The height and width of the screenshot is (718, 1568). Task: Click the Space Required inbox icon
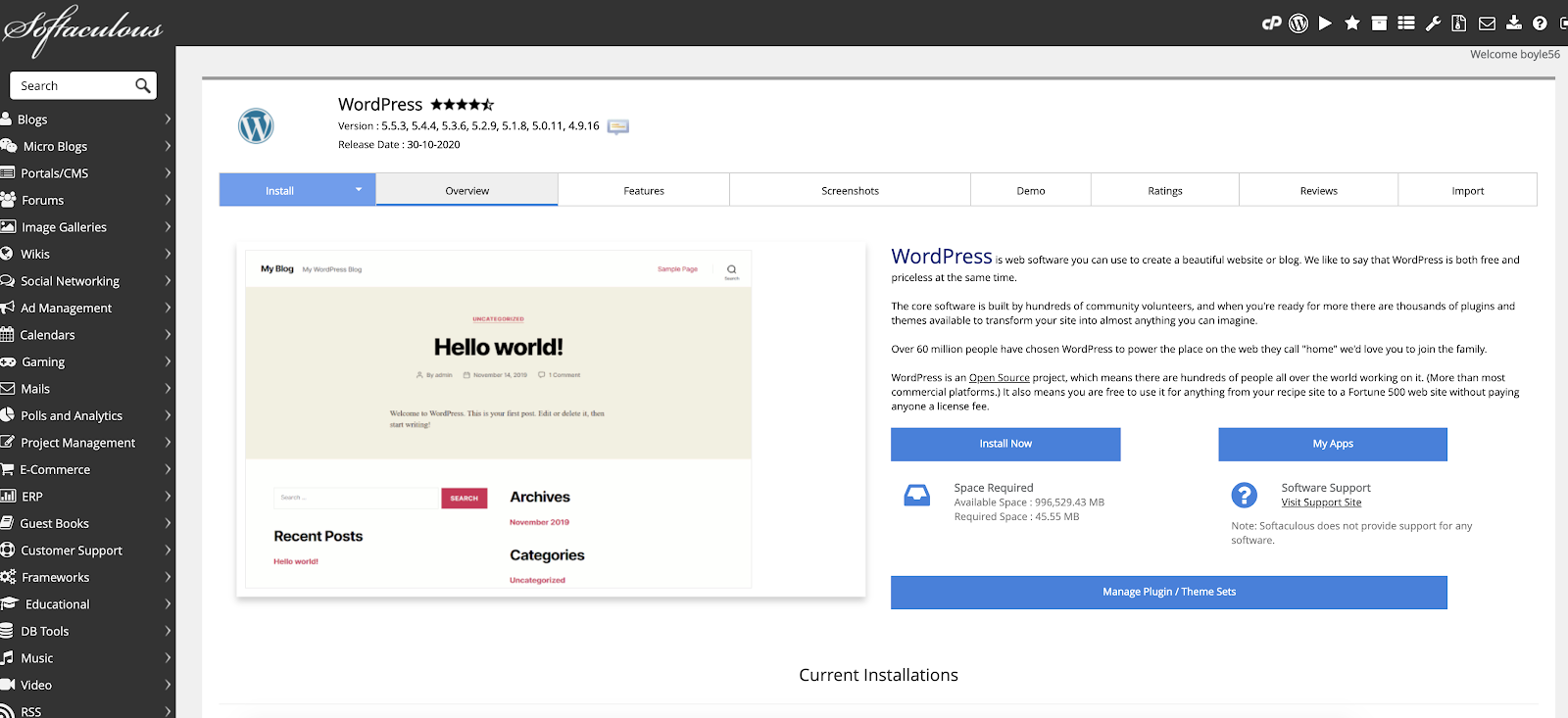pos(917,496)
